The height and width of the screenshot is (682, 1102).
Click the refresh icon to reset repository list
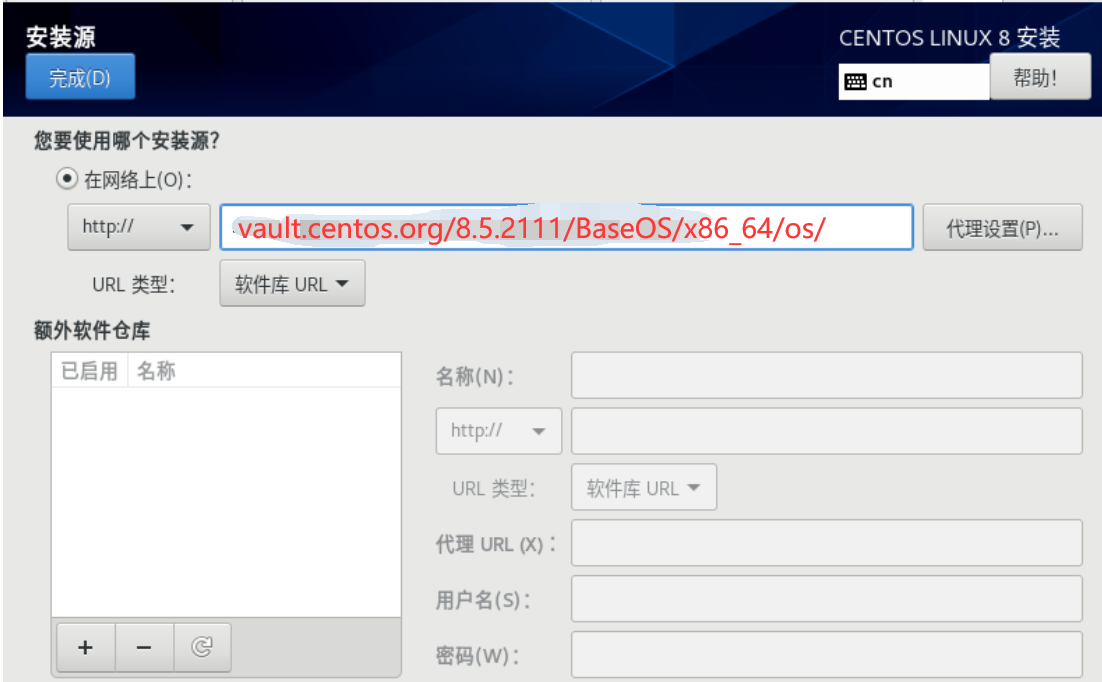tap(202, 647)
